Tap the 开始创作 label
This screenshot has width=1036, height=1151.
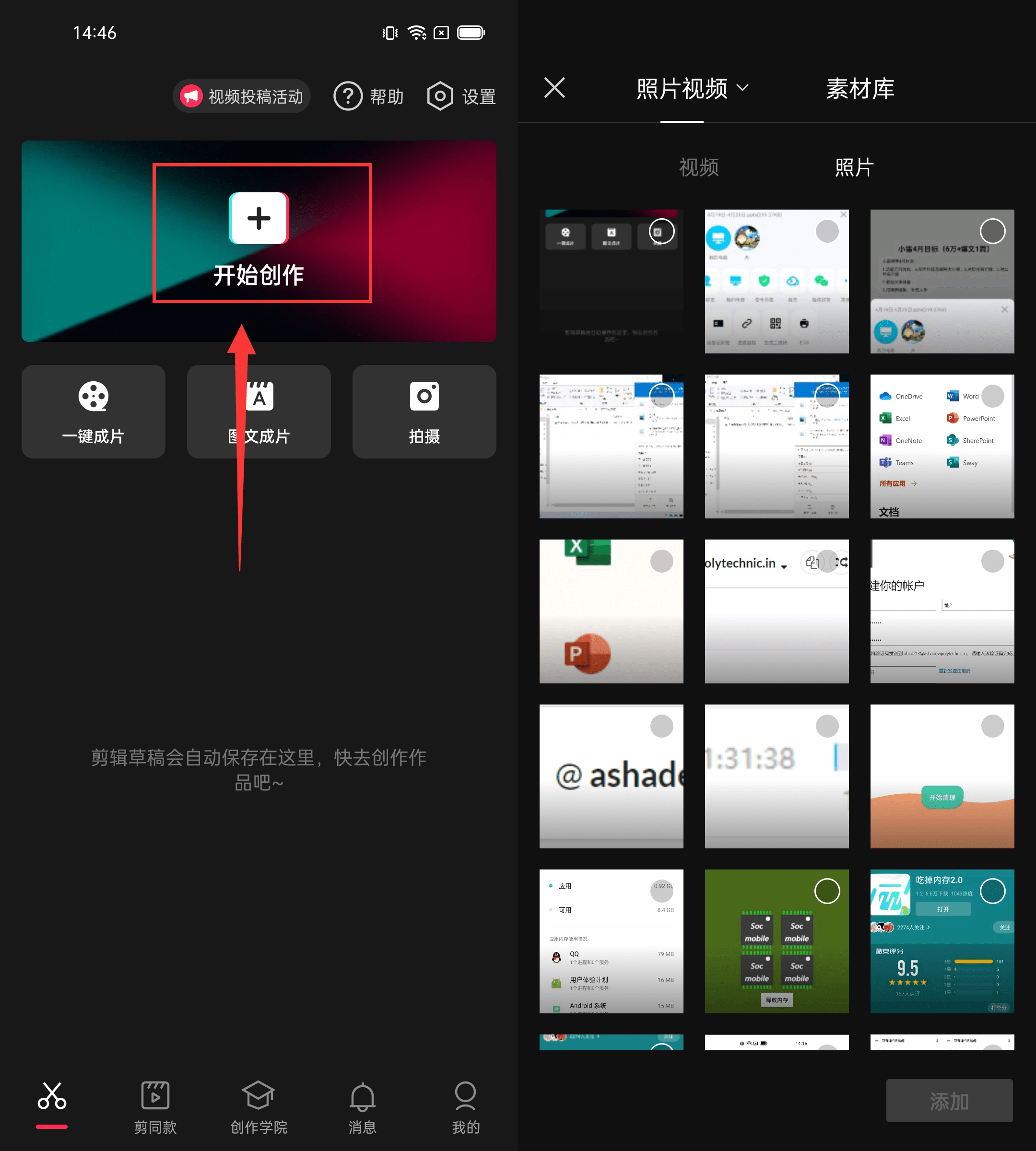click(x=259, y=275)
